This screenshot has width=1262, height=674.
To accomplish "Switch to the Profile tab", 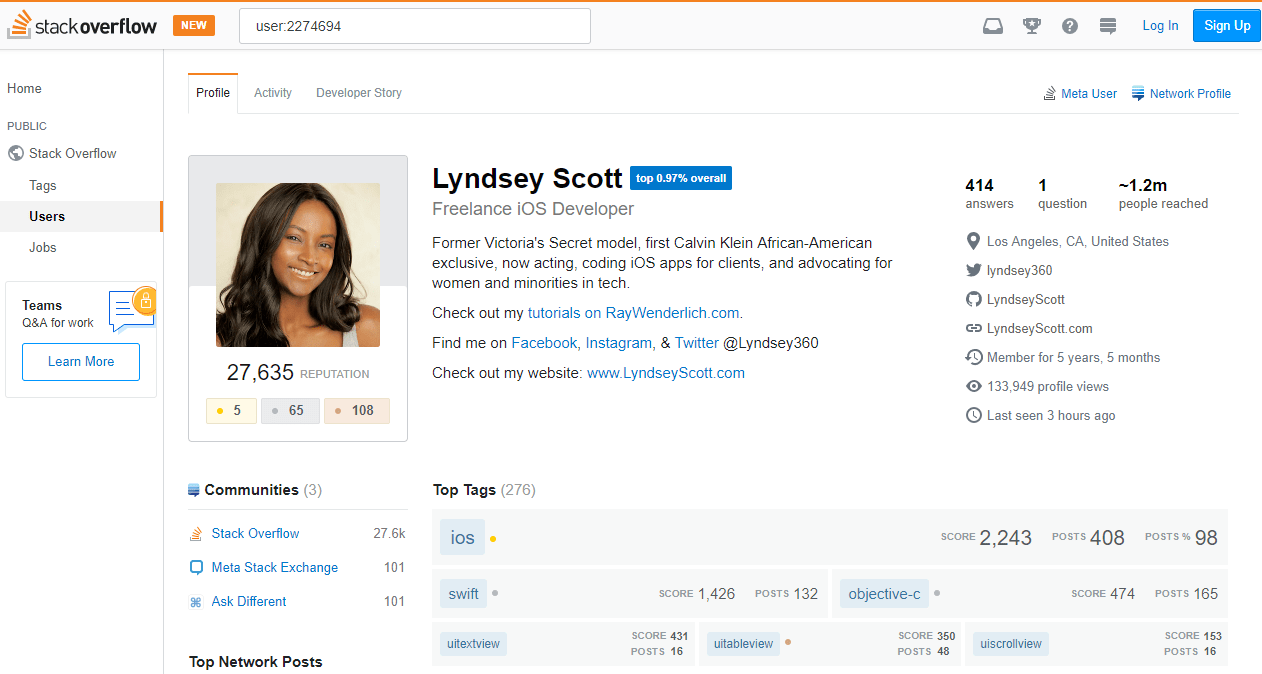I will point(213,93).
